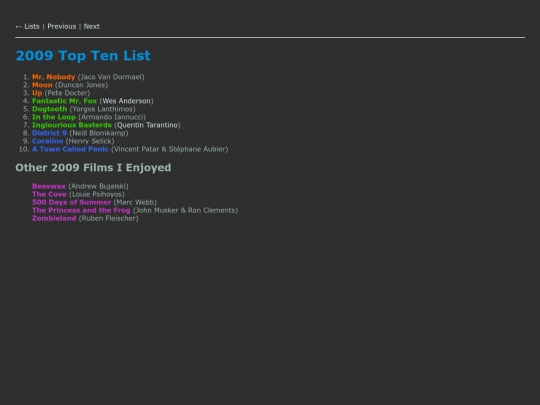540x405 pixels.
Task: Open The Princess and the Frog link
Action: tap(81, 210)
